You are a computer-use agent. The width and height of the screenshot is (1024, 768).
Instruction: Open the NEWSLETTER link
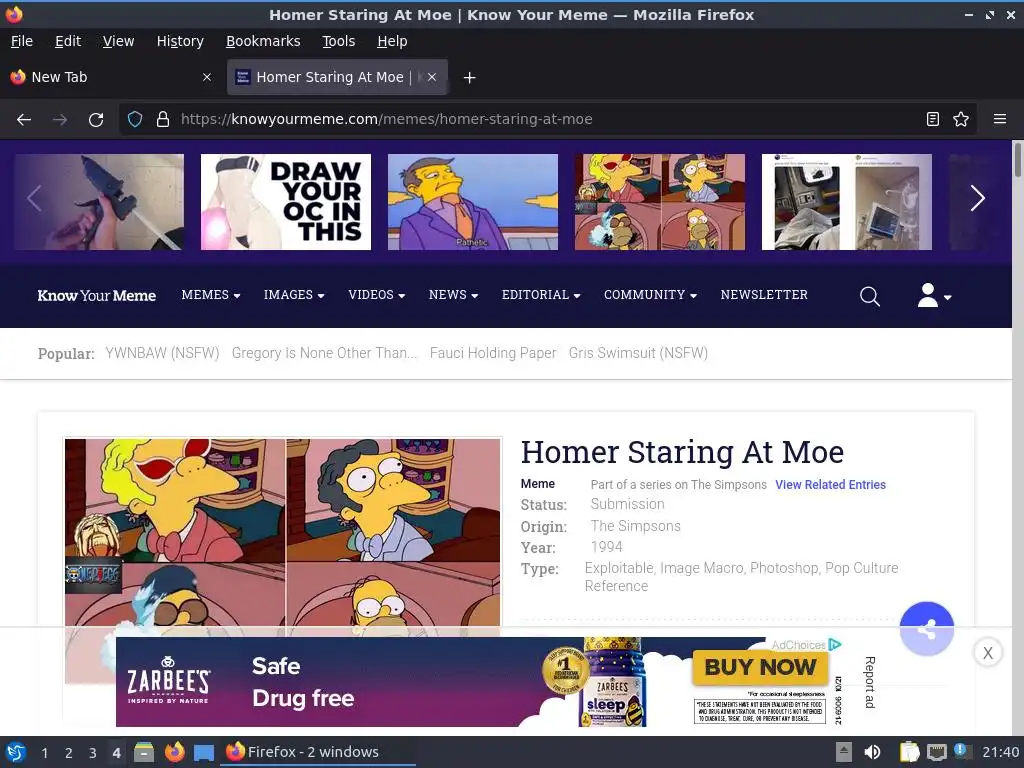pos(764,295)
